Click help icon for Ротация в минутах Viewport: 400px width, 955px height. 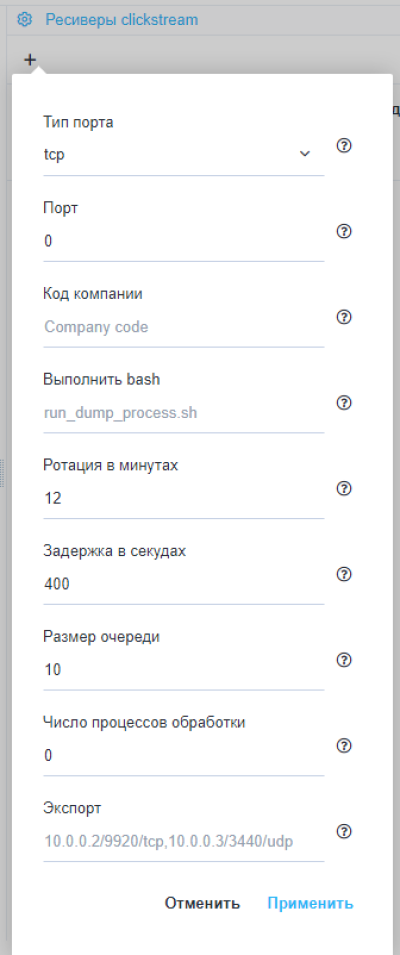[x=344, y=488]
